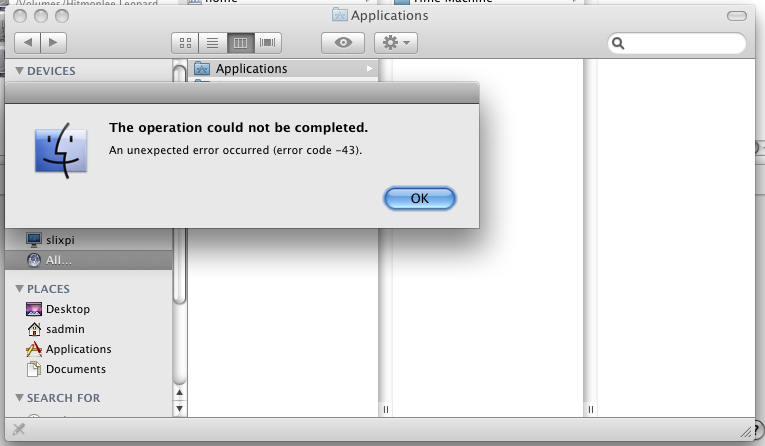This screenshot has height=446, width=765.
Task: Select All... shared item in sidebar
Action: (x=88, y=260)
